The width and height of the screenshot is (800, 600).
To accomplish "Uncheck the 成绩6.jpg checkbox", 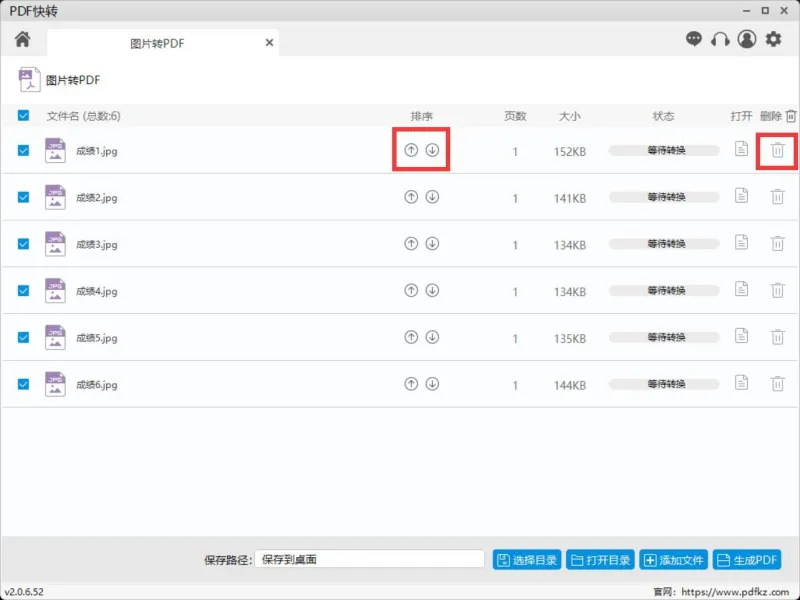I will 23,384.
